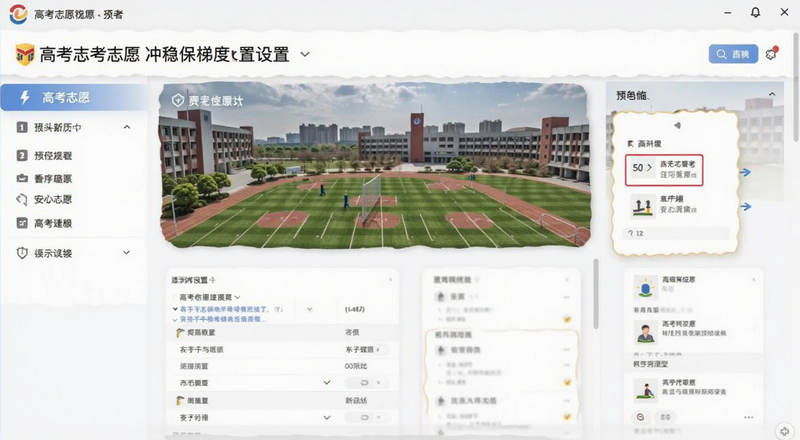Collapse the first numbered sidebar section
Screen dimensions: 800x440
(127, 127)
